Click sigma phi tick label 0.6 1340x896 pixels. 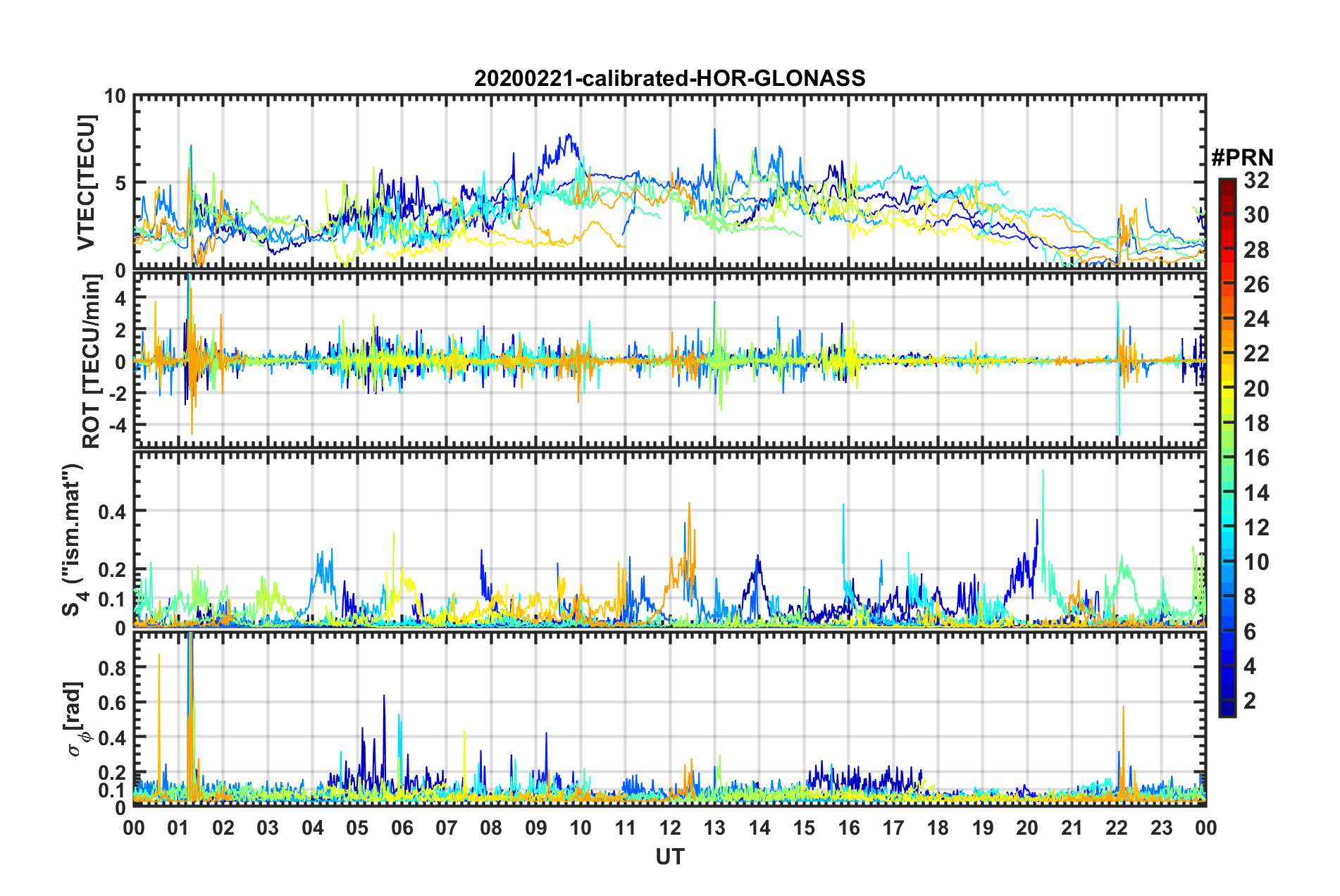click(x=112, y=702)
